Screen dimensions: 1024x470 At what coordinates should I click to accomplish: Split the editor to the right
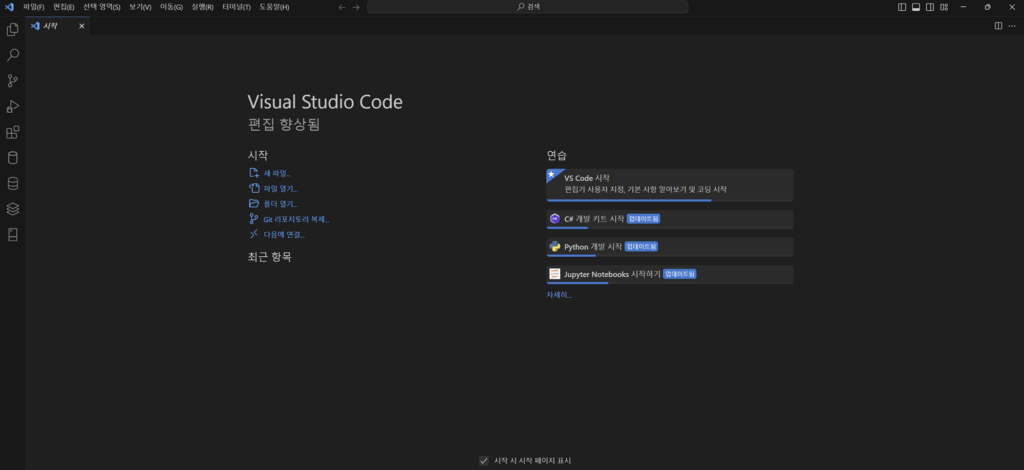998,26
